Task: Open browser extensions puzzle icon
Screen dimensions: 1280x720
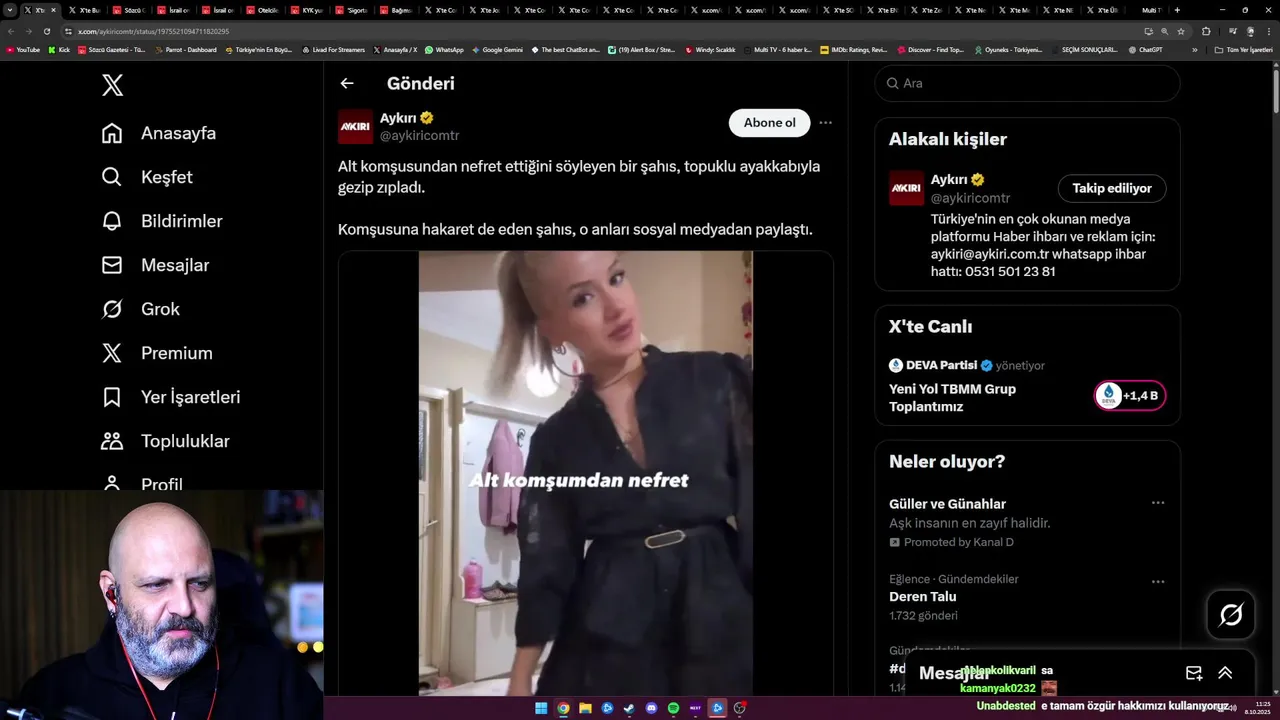Action: click(x=1206, y=31)
